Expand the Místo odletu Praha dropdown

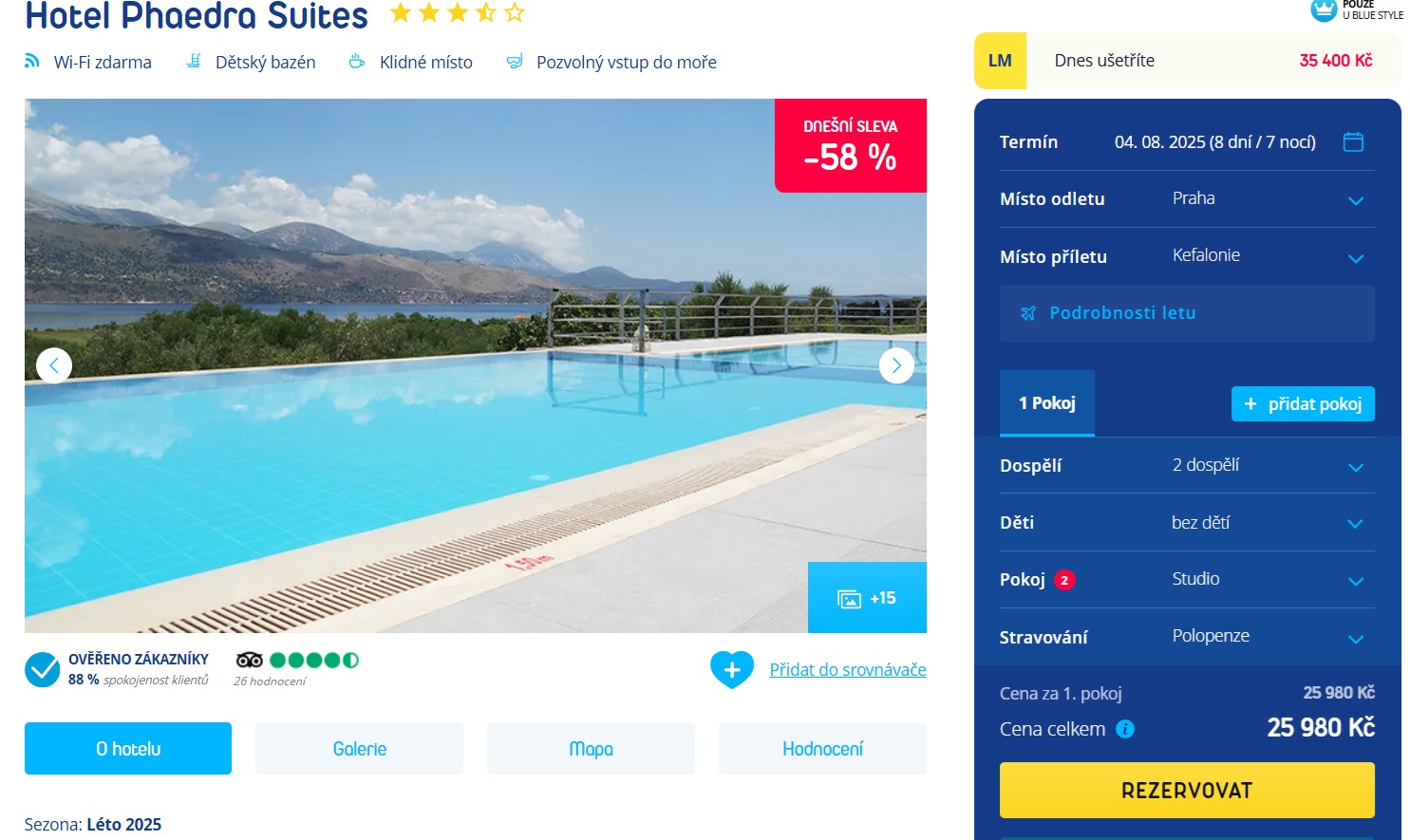point(1187,199)
